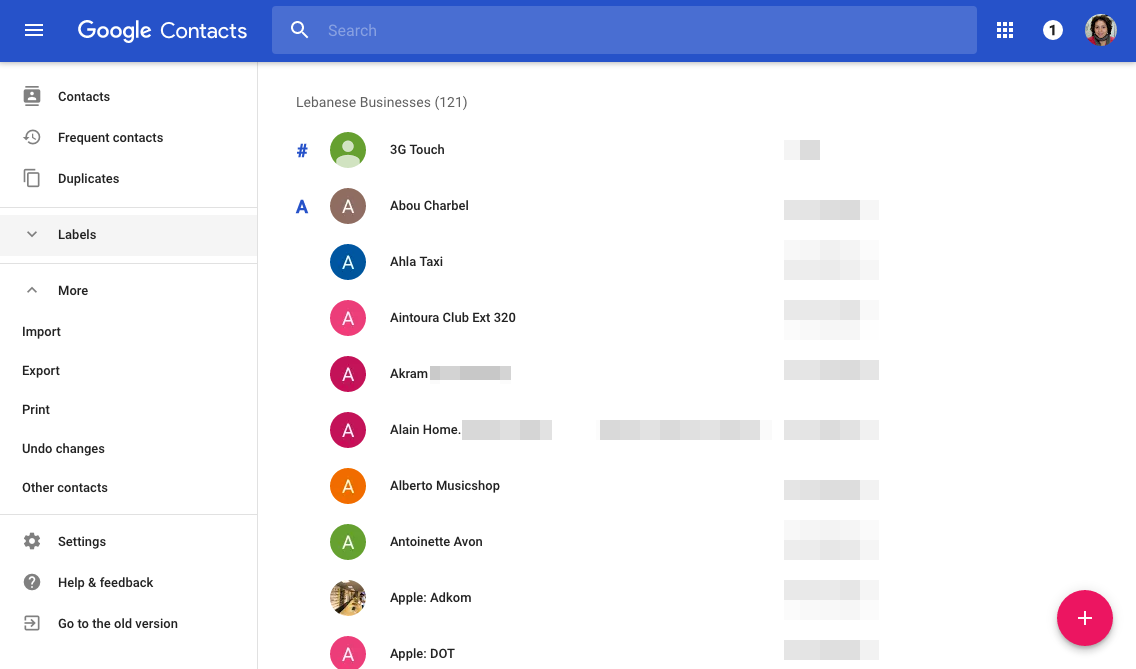Click the Duplicates icon in sidebar
This screenshot has height=669, width=1136.
[32, 178]
